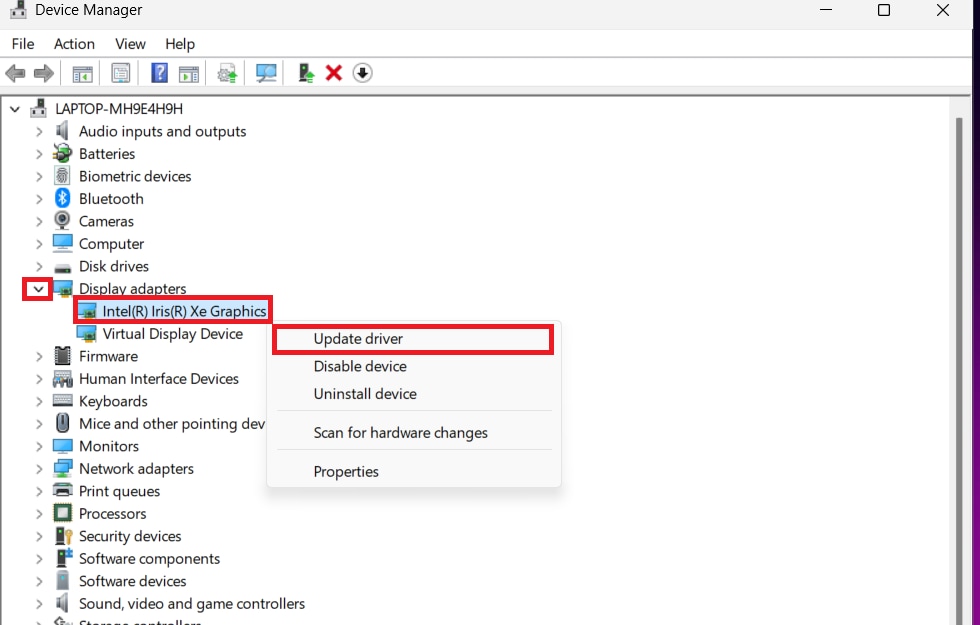Image resolution: width=980 pixels, height=625 pixels.
Task: Click the Back arrow toolbar icon
Action: [15, 73]
